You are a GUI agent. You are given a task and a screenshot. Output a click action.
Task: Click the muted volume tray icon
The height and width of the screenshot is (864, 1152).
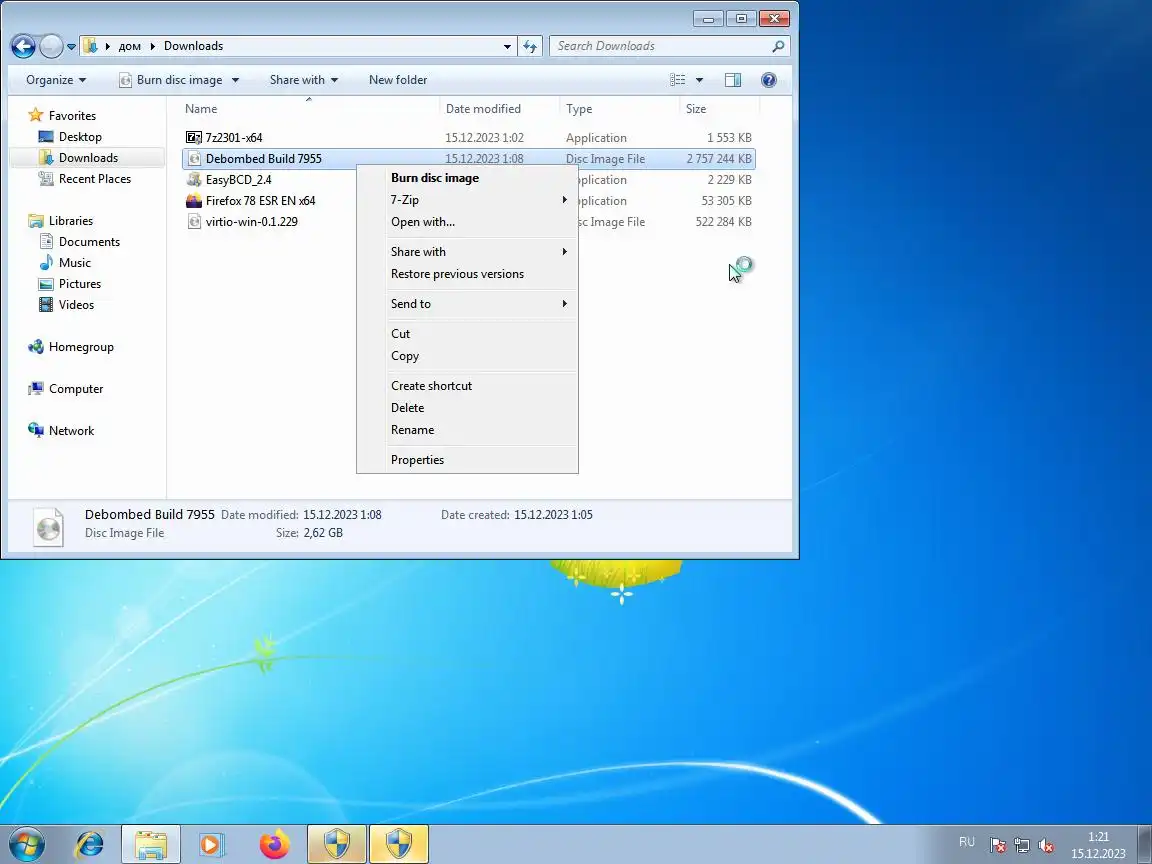pyautogui.click(x=1046, y=845)
